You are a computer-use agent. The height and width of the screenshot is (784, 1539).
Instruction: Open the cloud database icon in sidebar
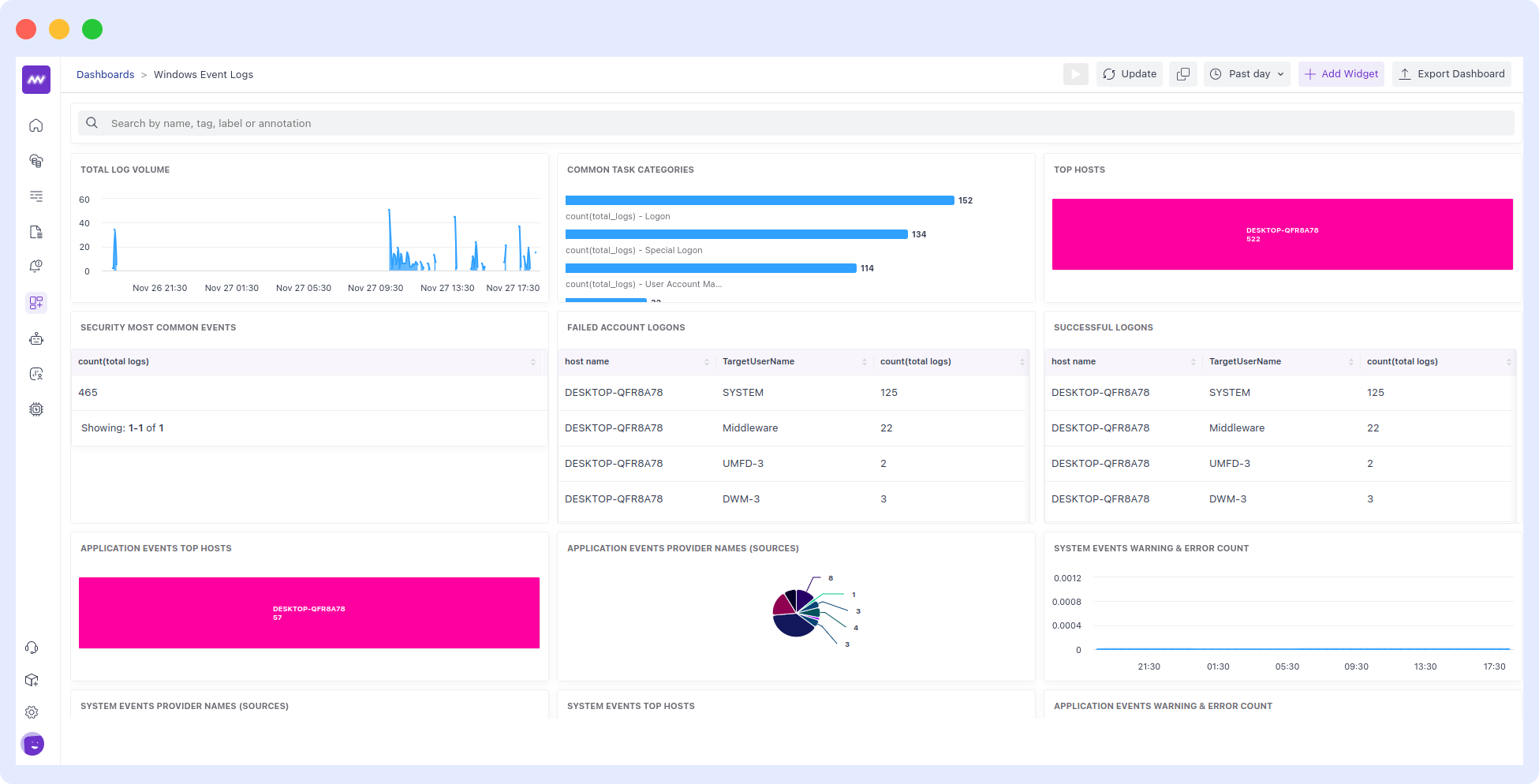pyautogui.click(x=35, y=161)
